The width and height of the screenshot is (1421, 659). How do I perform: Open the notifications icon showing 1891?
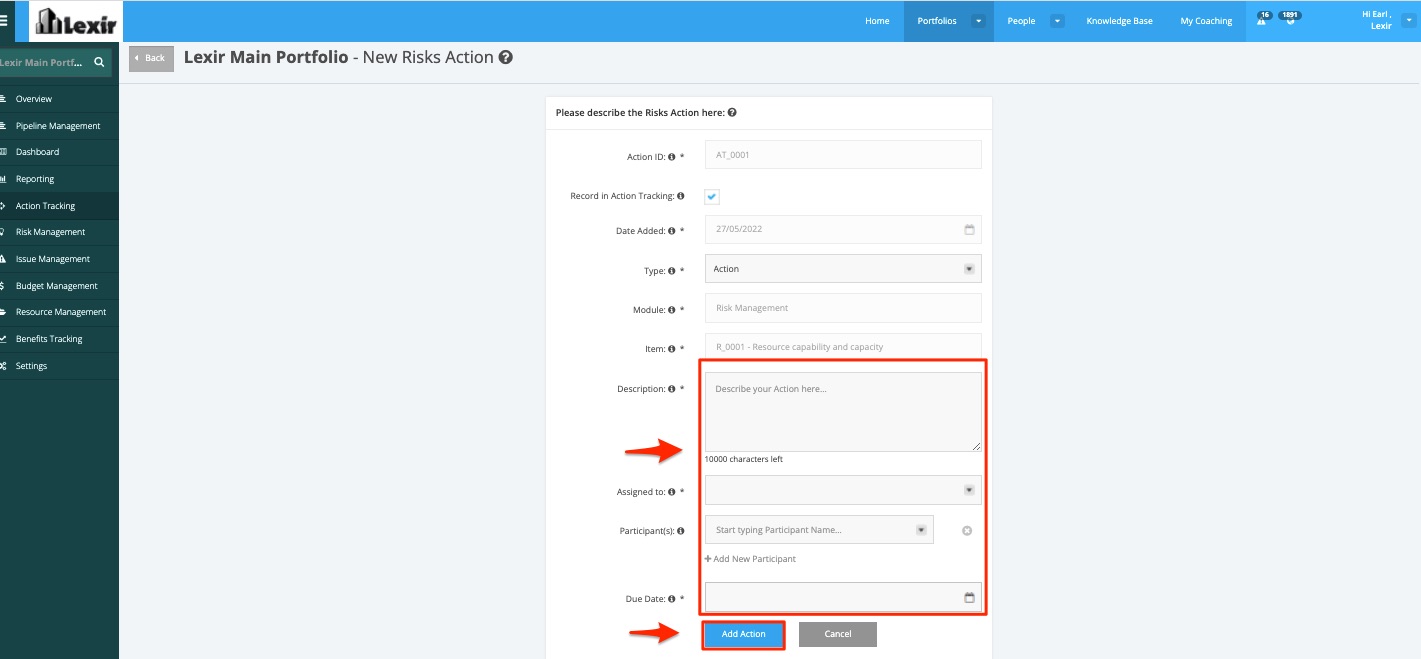point(1290,19)
